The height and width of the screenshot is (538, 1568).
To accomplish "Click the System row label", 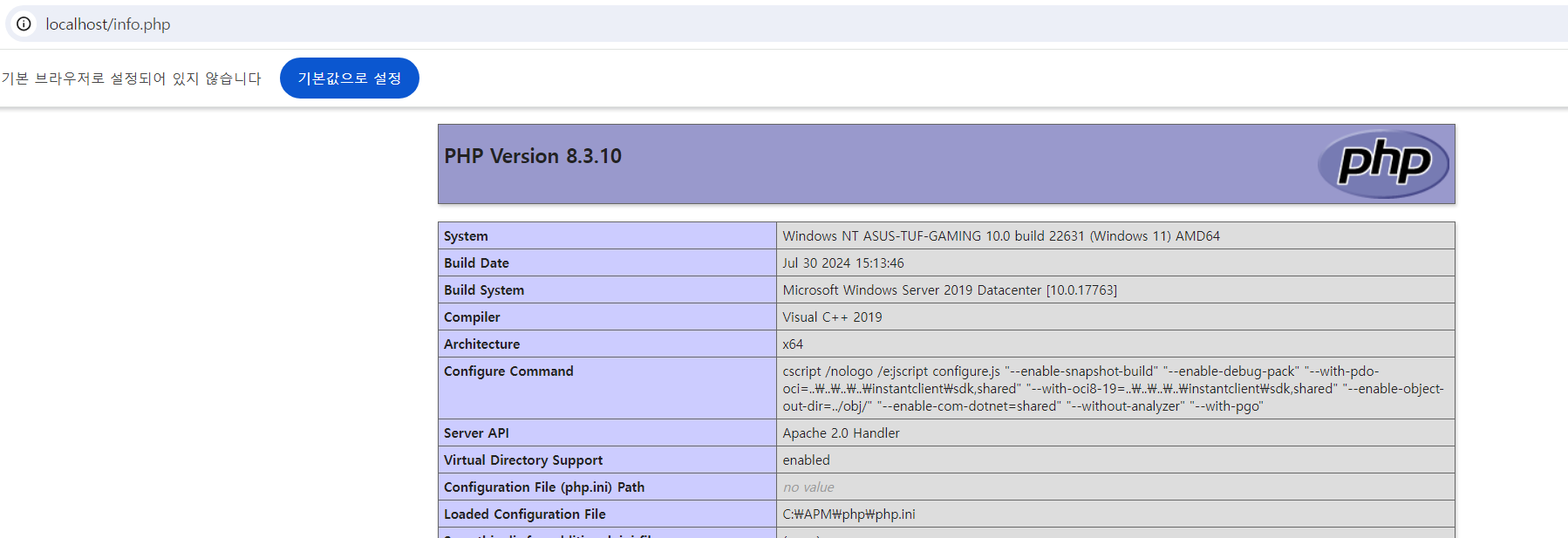I will 466,236.
